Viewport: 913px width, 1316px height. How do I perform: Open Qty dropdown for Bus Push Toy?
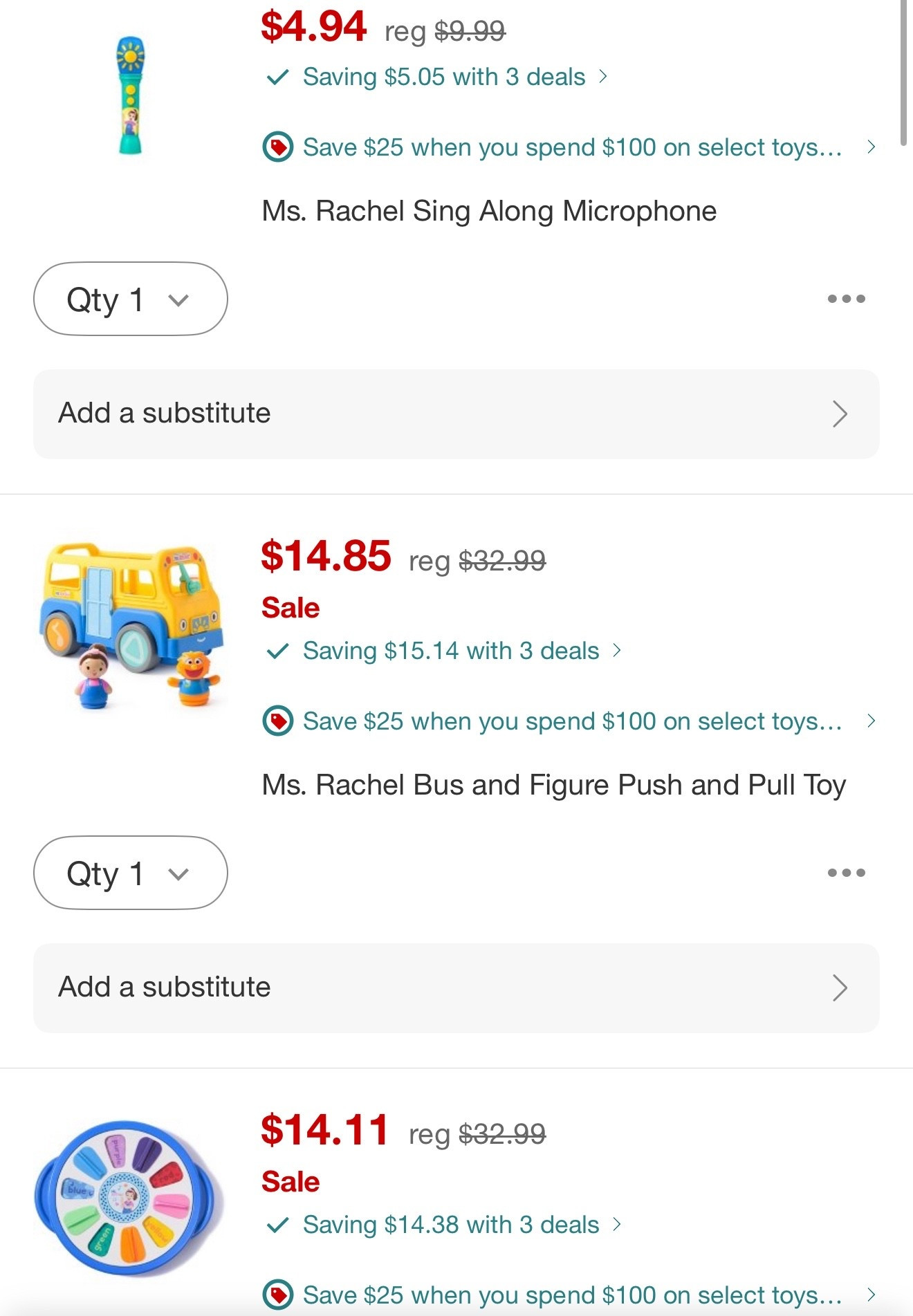point(130,873)
